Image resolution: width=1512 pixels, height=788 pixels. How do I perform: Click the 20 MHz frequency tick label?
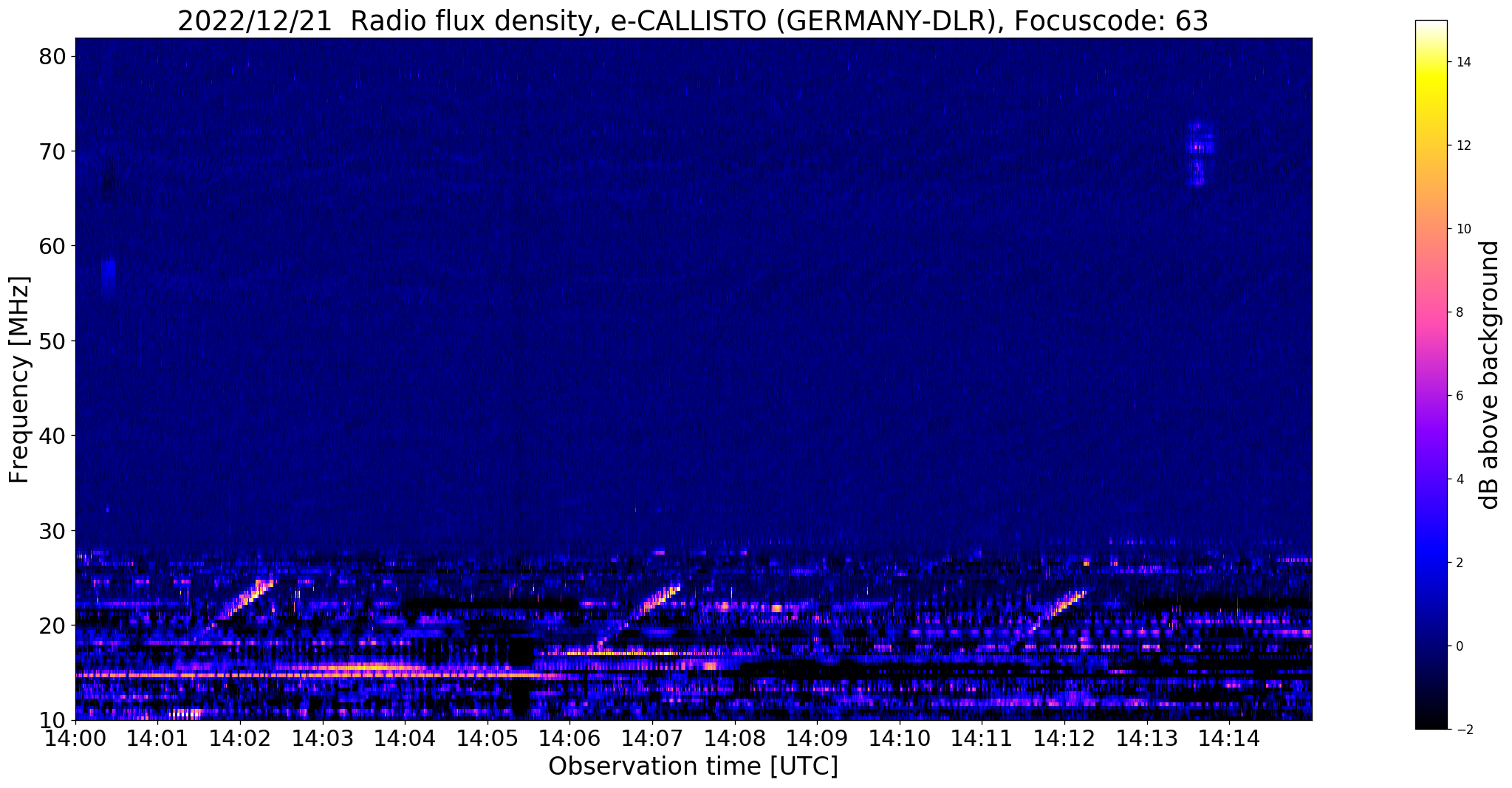pyautogui.click(x=52, y=626)
